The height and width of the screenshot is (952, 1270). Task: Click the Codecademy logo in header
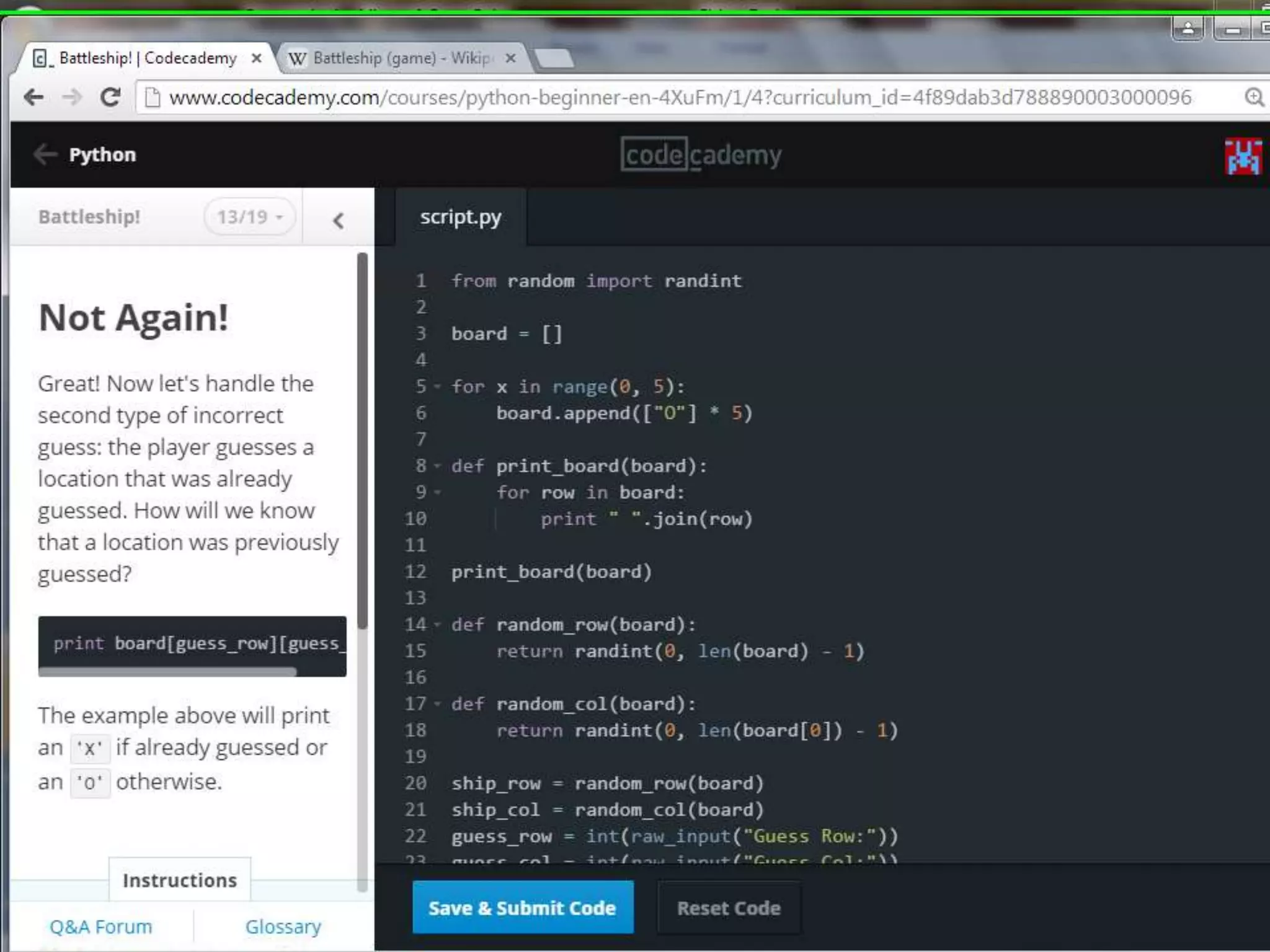pyautogui.click(x=701, y=155)
